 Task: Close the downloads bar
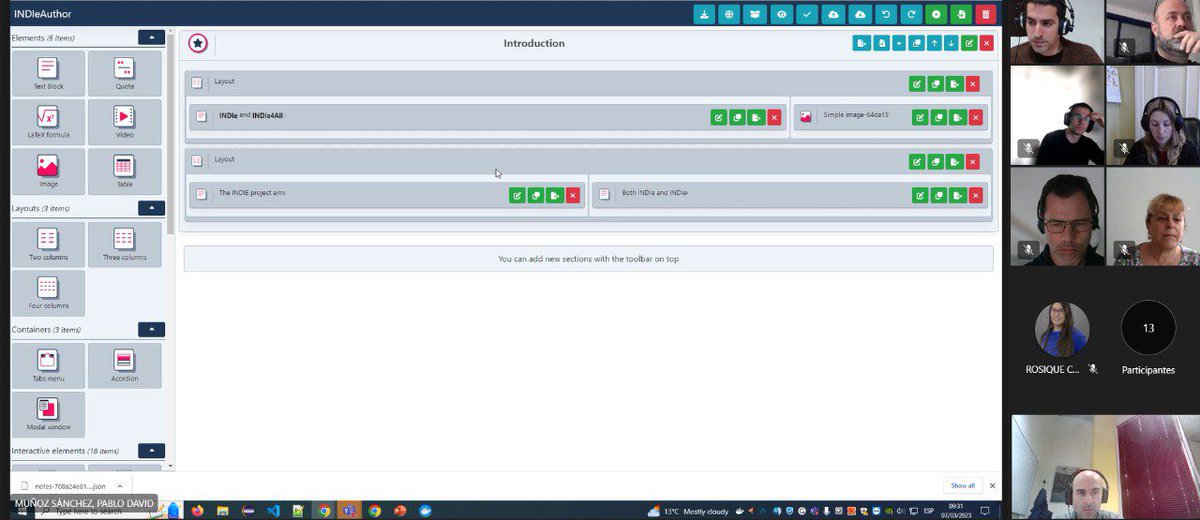993,486
